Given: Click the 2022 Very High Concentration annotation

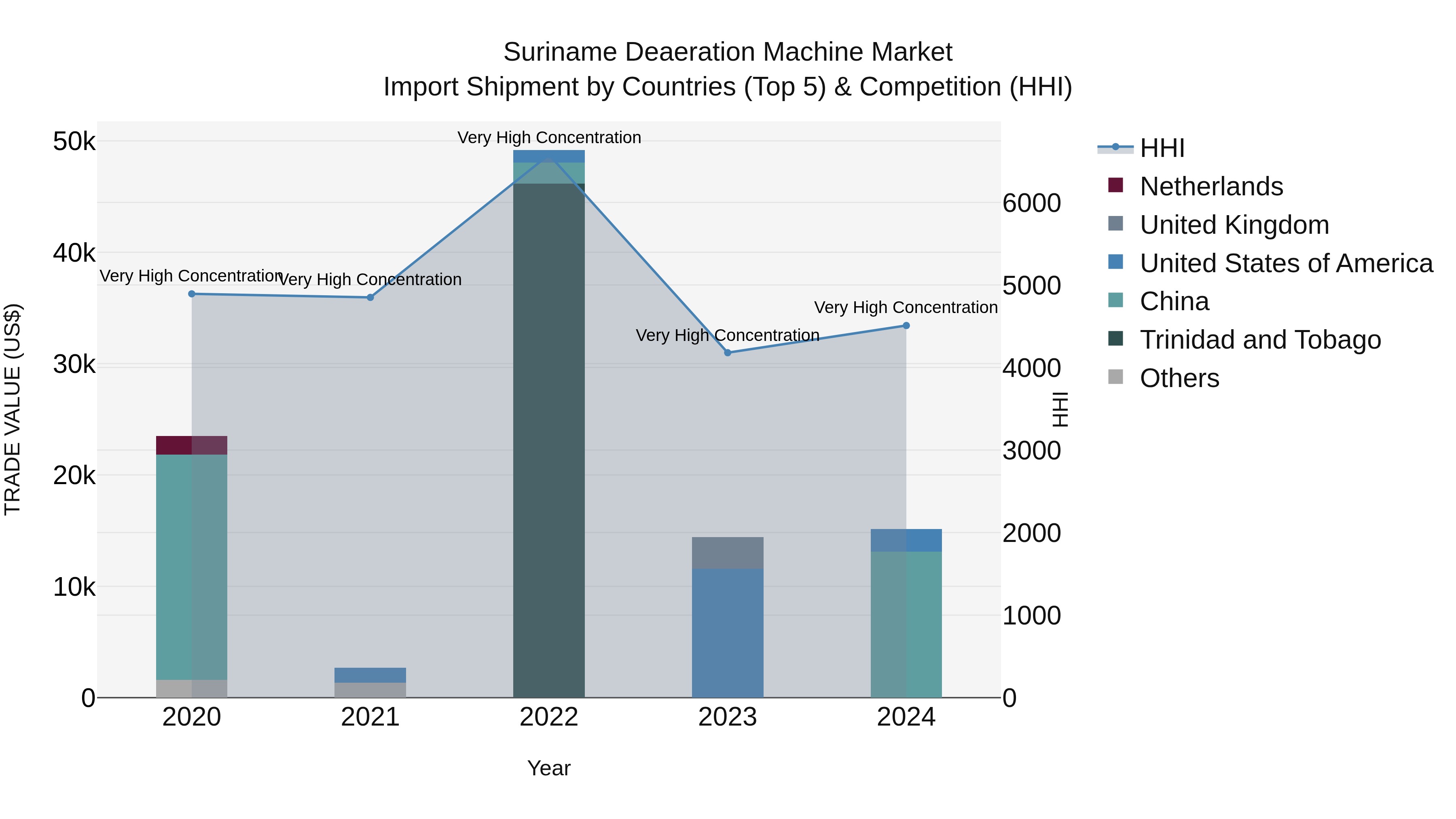Looking at the screenshot, I should [549, 138].
